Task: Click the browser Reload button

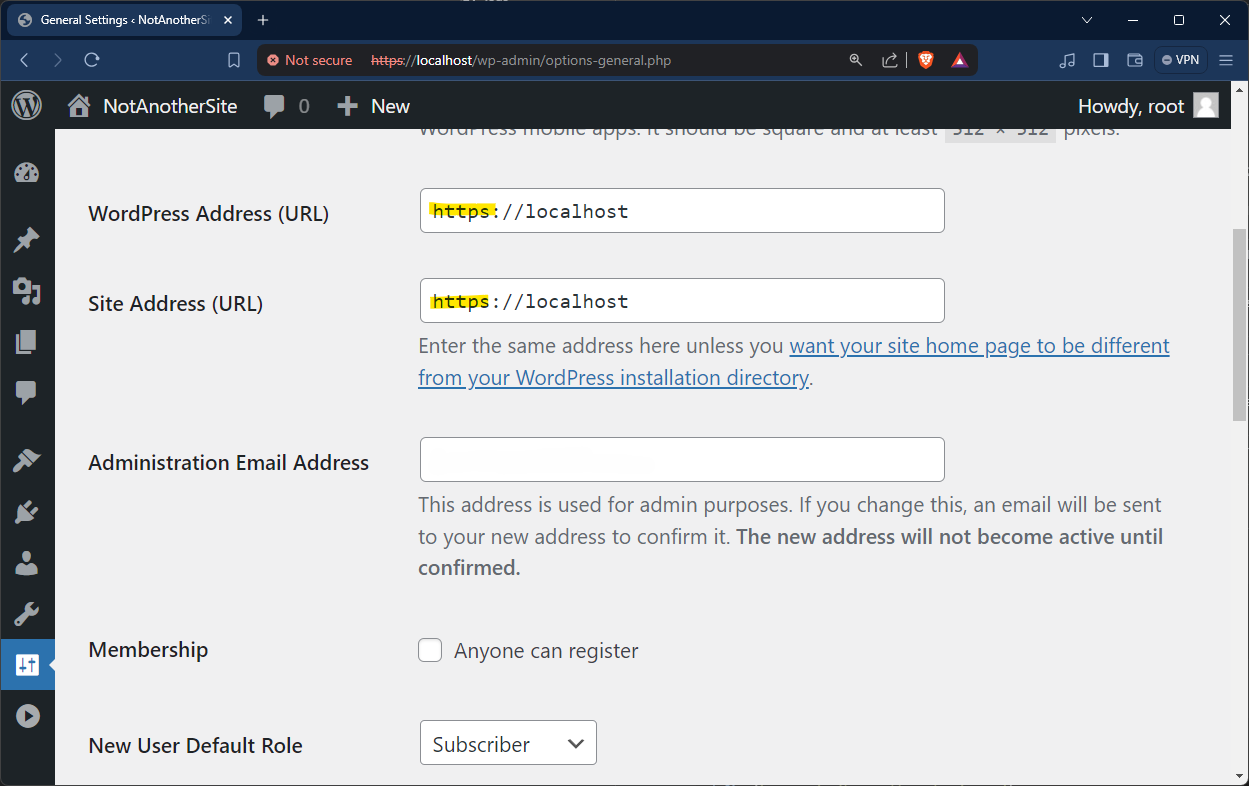Action: click(92, 60)
